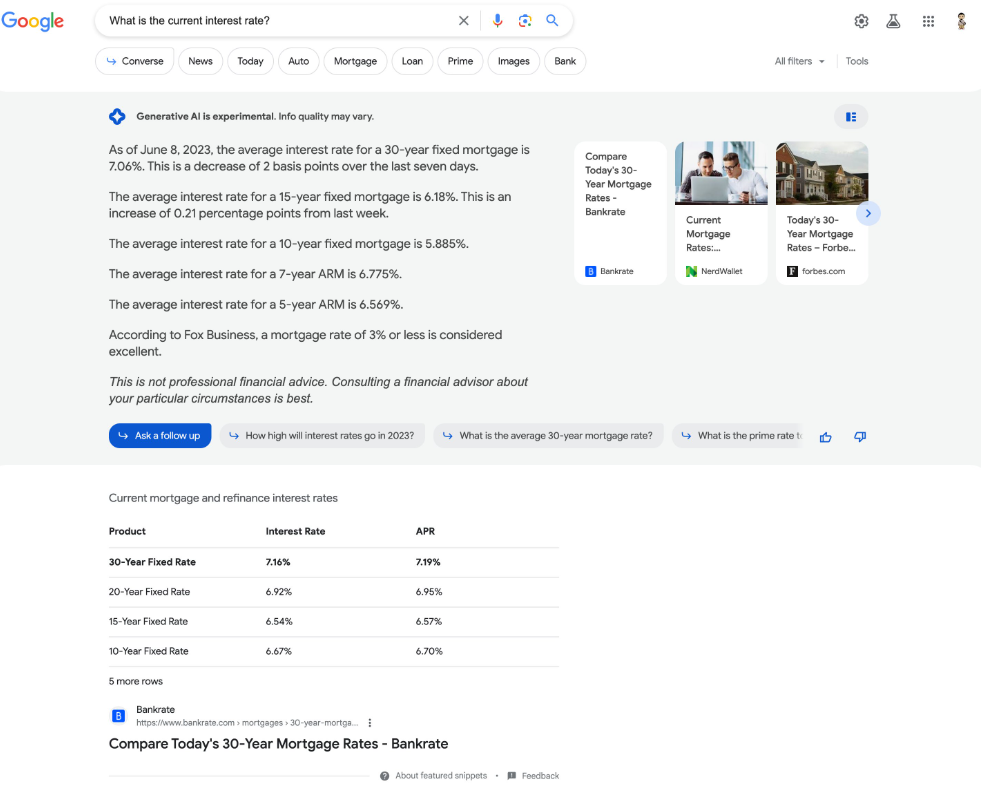This screenshot has width=981, height=786.
Task: Open the Google apps grid
Action: (928, 20)
